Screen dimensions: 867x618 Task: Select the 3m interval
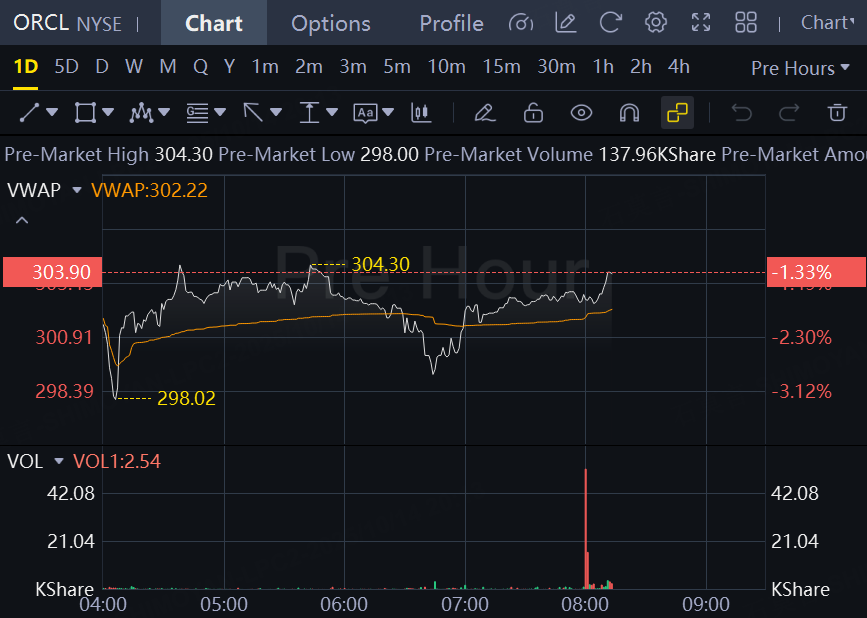[x=353, y=67]
